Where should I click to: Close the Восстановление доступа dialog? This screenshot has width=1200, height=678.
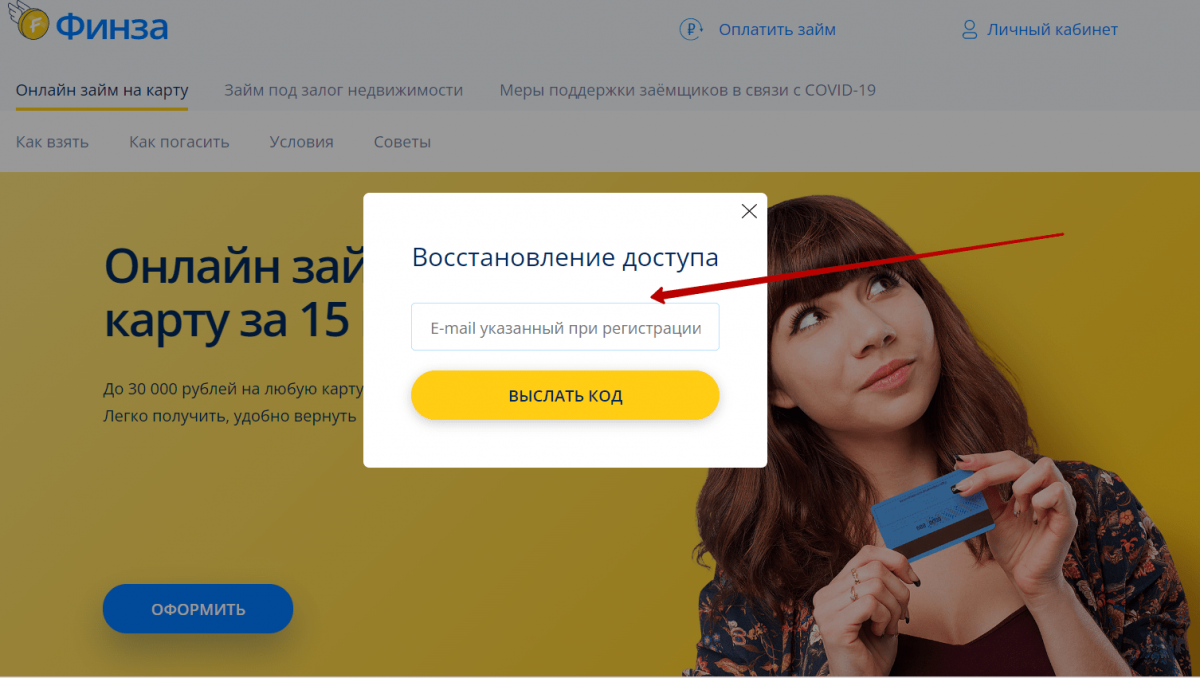pyautogui.click(x=749, y=211)
